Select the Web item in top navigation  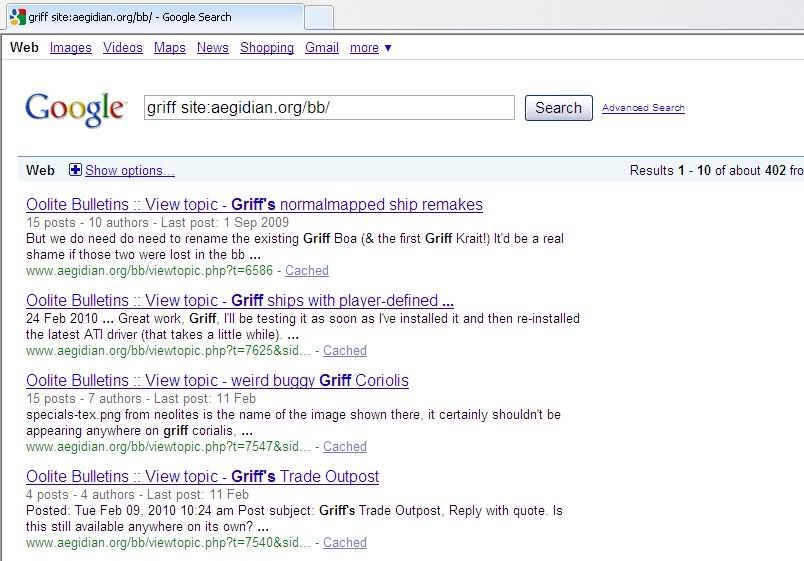pos(24,48)
